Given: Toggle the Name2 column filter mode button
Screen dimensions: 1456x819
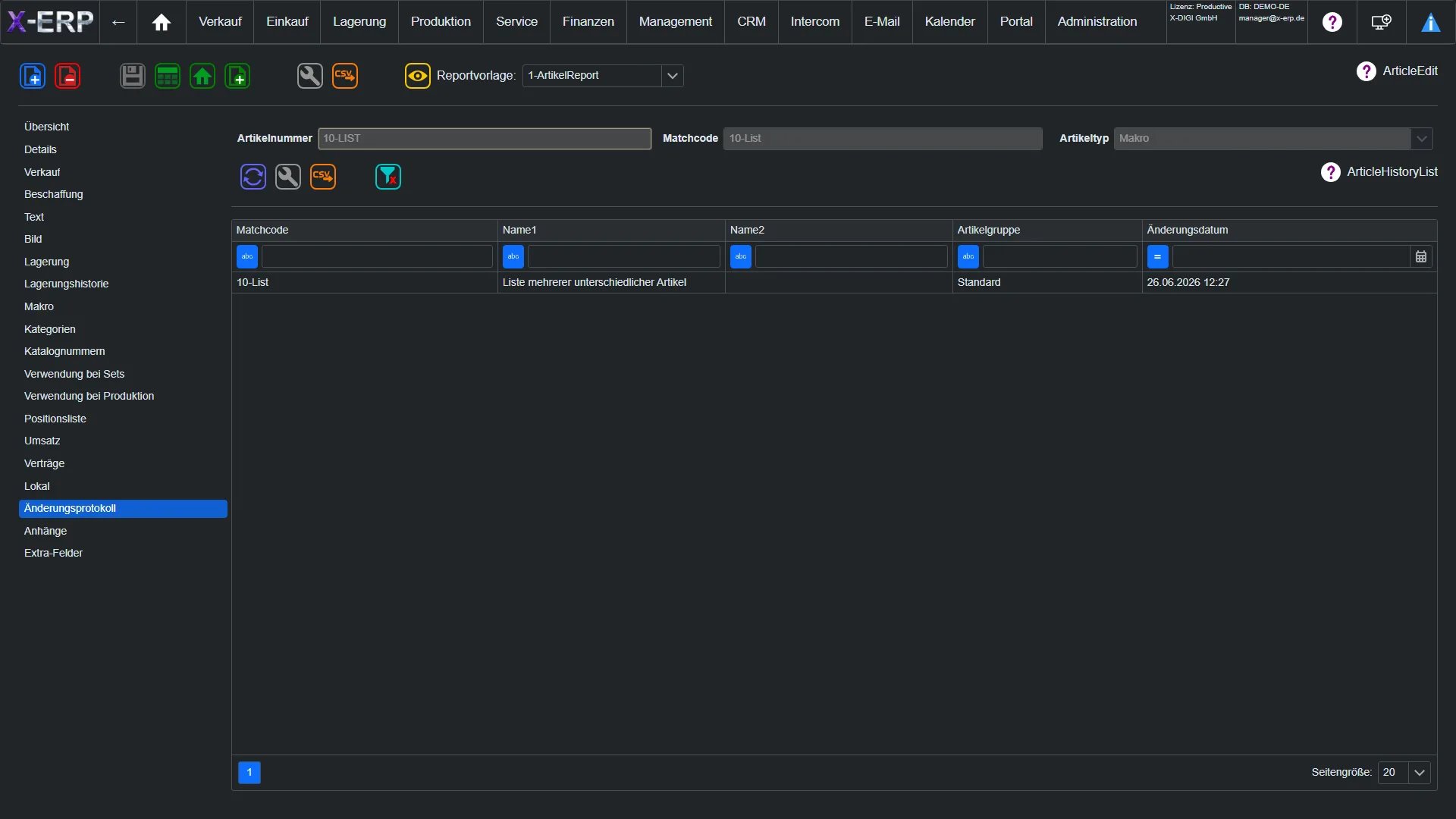Looking at the screenshot, I should (x=741, y=257).
